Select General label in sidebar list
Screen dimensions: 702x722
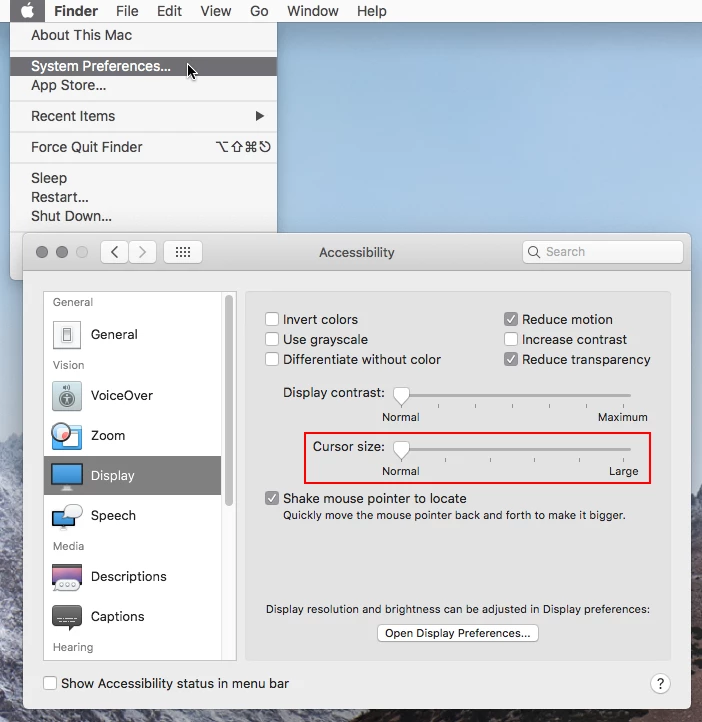[x=114, y=335]
